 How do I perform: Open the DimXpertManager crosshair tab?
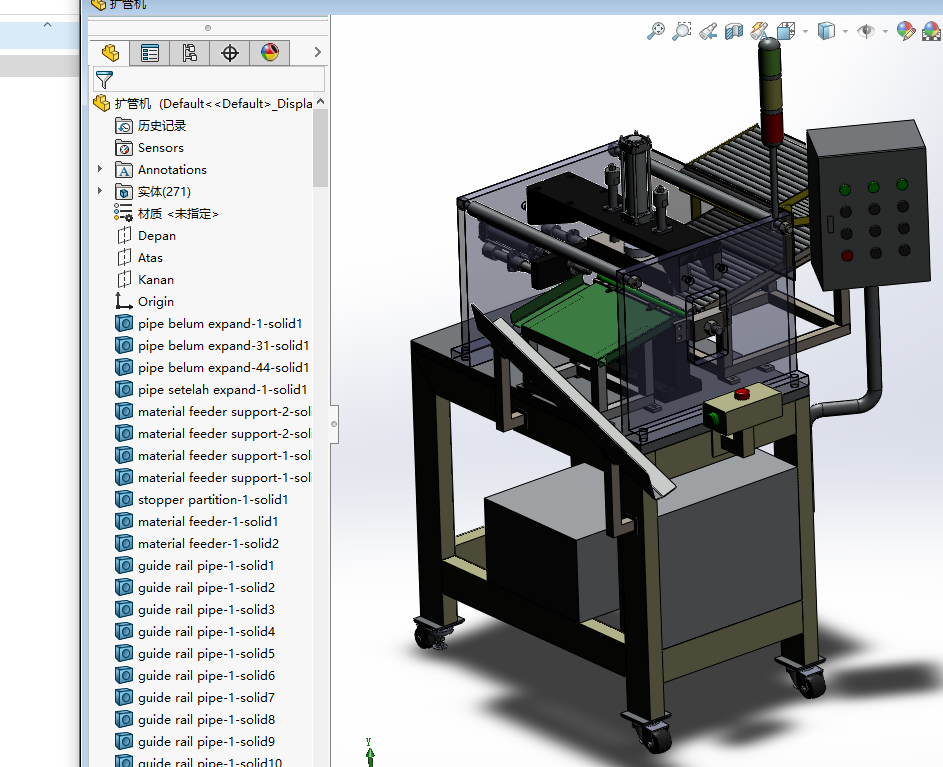pos(230,53)
